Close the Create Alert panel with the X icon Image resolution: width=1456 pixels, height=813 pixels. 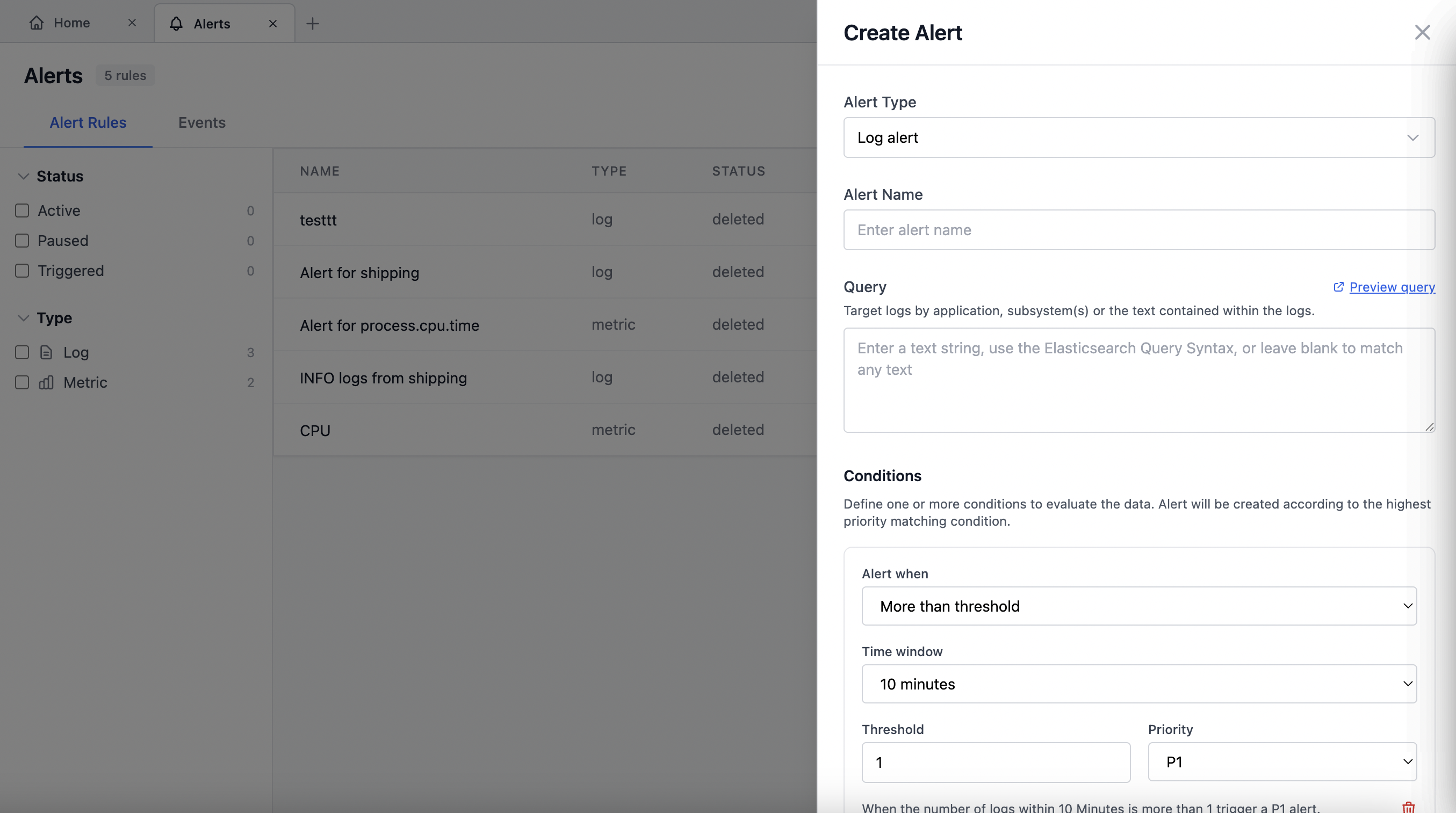click(x=1422, y=32)
